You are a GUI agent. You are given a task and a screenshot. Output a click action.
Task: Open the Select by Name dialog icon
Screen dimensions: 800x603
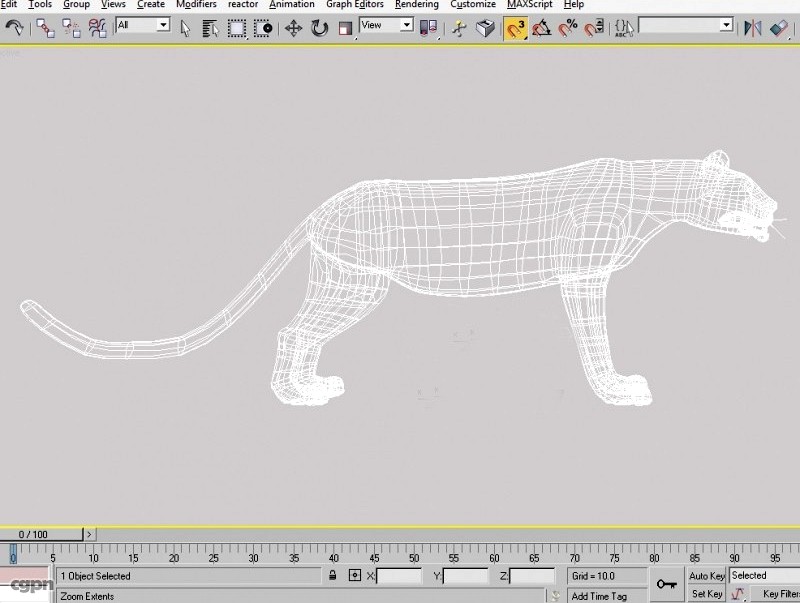pos(210,28)
